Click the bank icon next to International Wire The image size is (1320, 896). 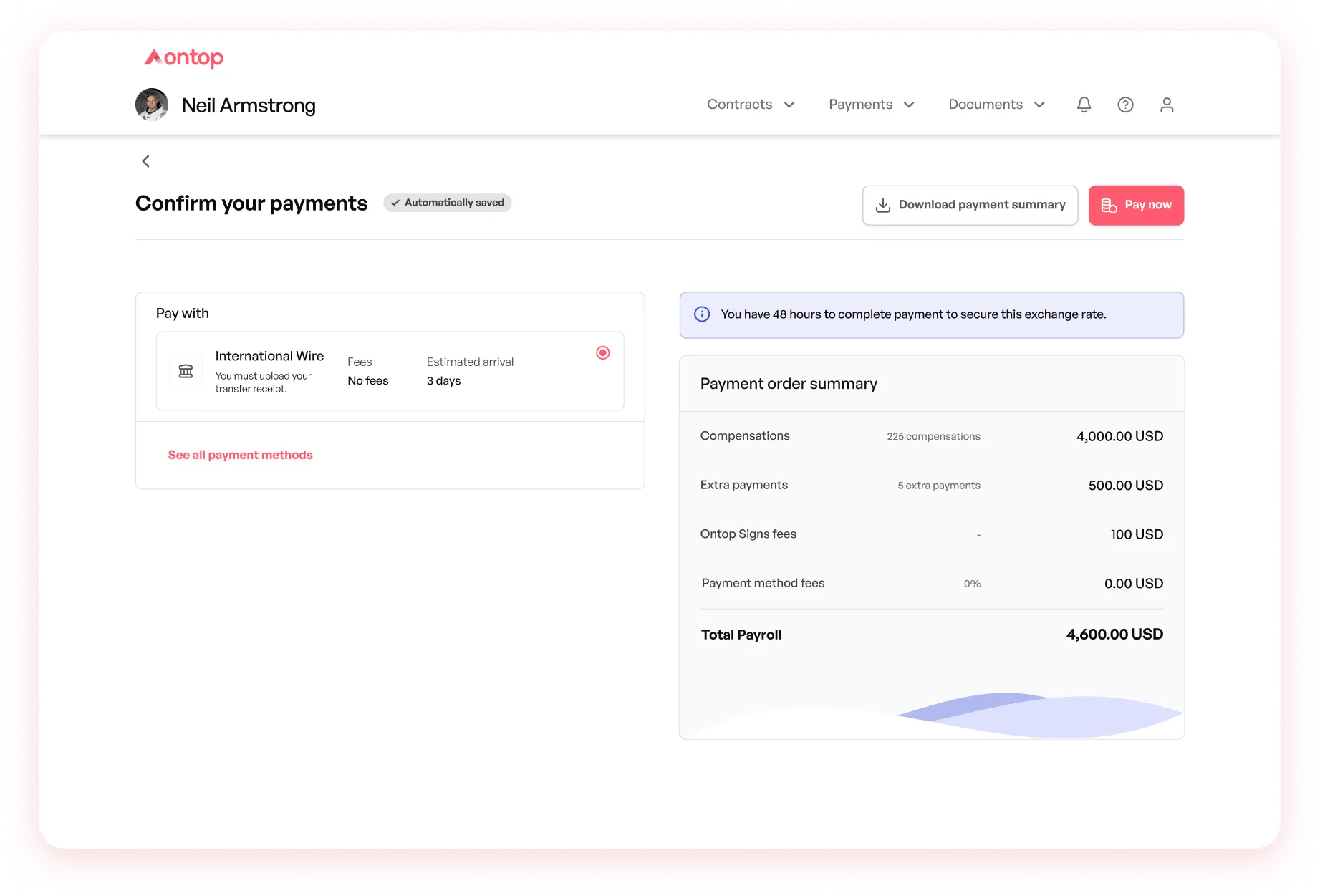coord(186,370)
